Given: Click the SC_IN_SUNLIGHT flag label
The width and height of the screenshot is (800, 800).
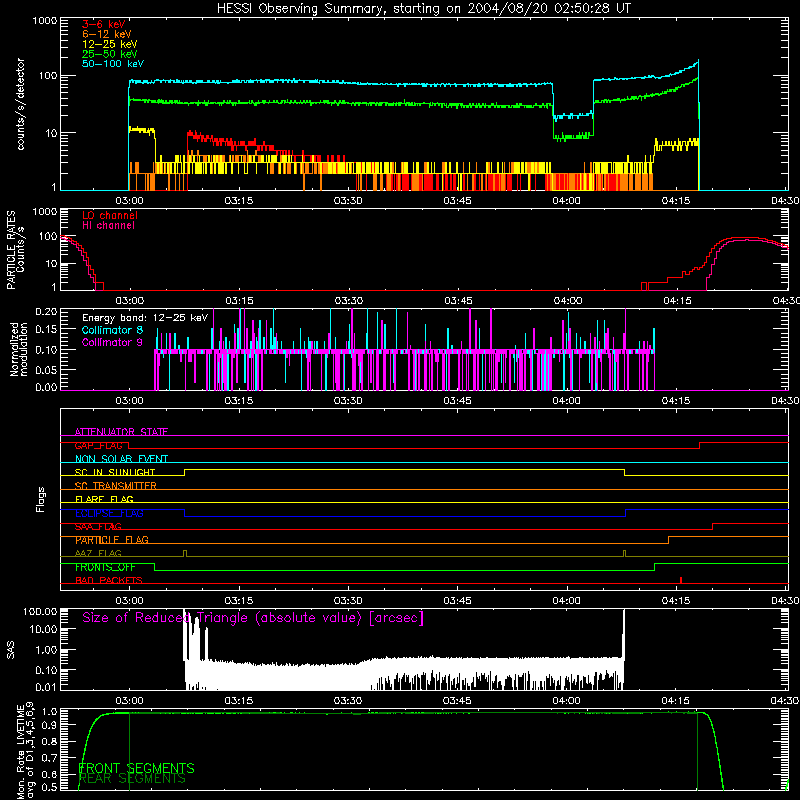Looking at the screenshot, I should [x=115, y=472].
